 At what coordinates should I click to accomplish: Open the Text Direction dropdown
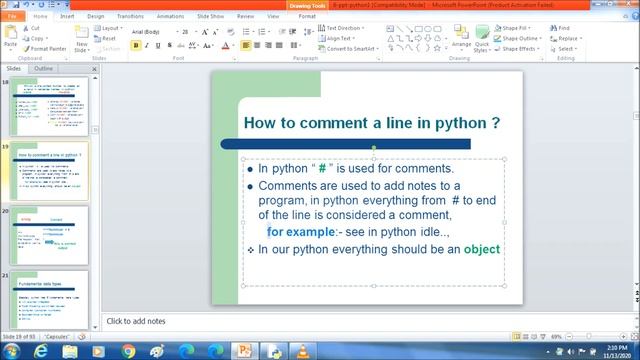(x=341, y=28)
